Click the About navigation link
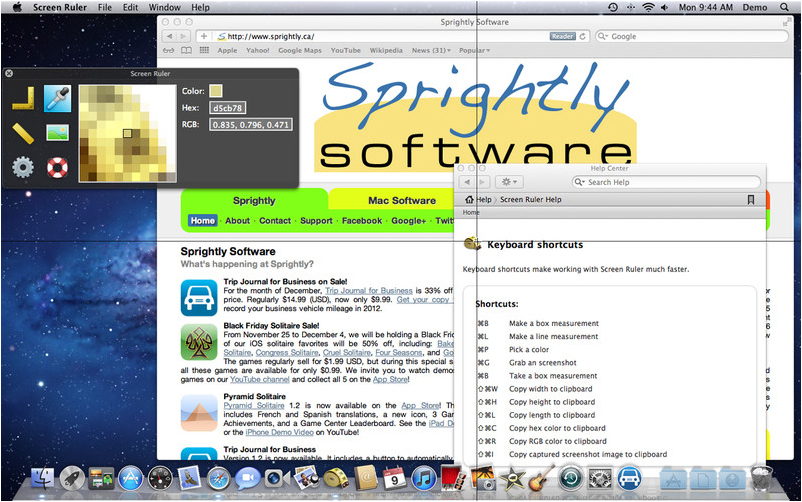Screen dimensions: 802x502 pyautogui.click(x=238, y=221)
